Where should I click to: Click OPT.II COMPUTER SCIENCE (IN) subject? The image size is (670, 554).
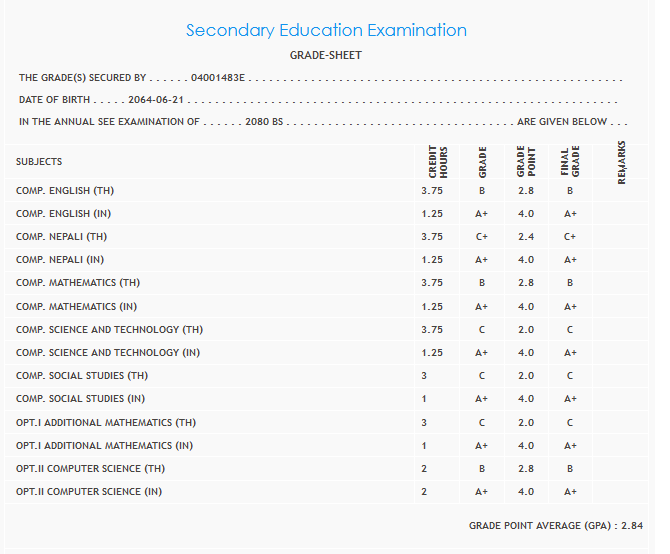pyautogui.click(x=88, y=492)
